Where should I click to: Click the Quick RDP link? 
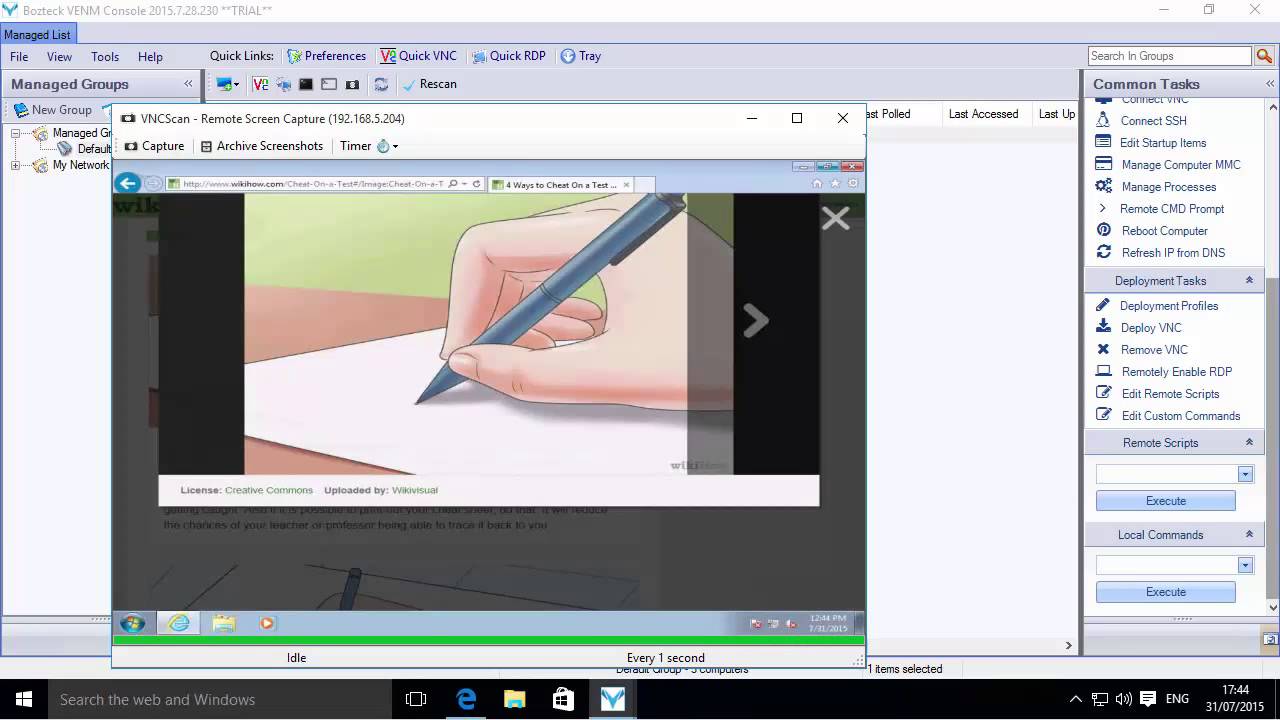[509, 56]
